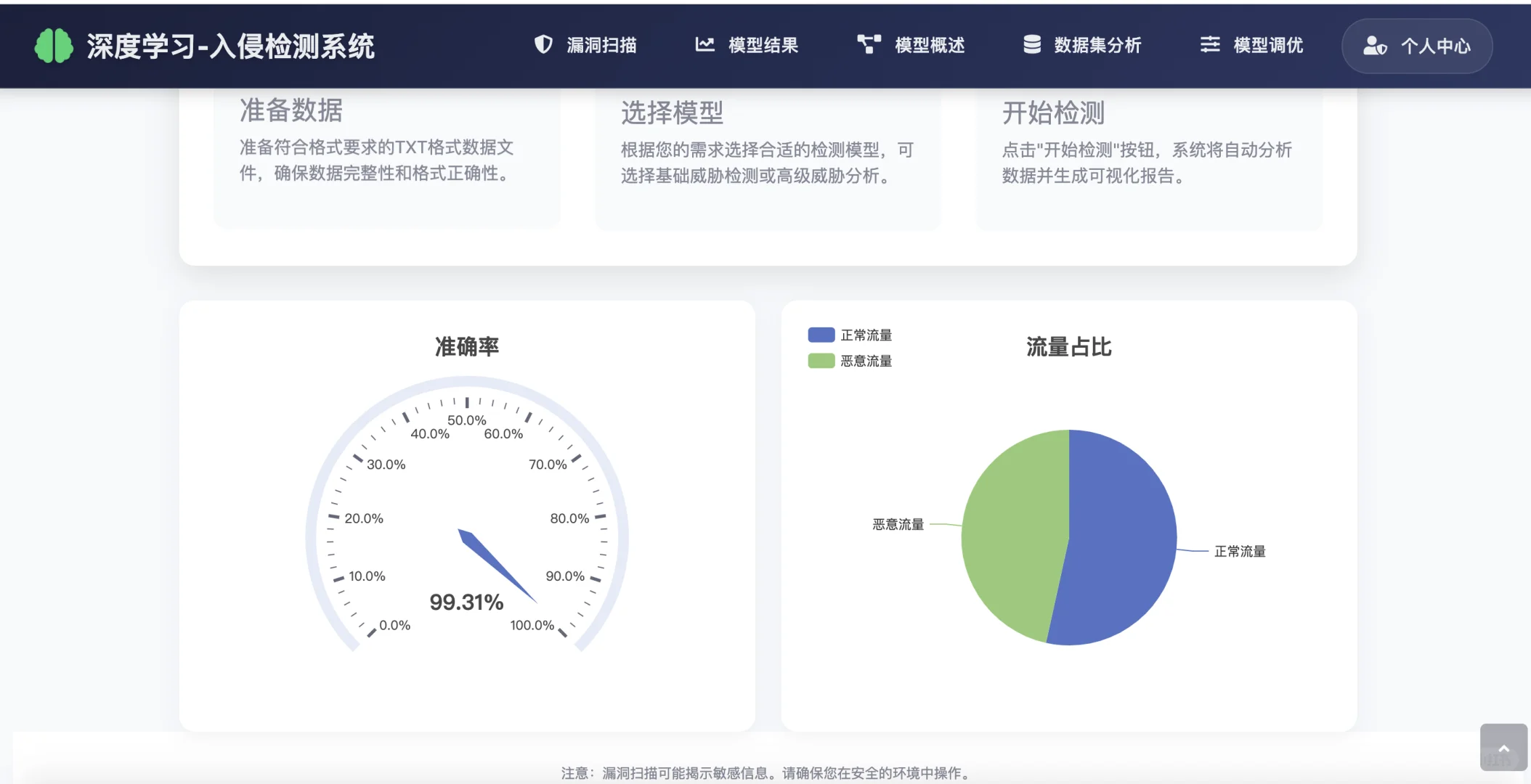Click the 深度学习-入侵检测系统 site title

pos(231,45)
